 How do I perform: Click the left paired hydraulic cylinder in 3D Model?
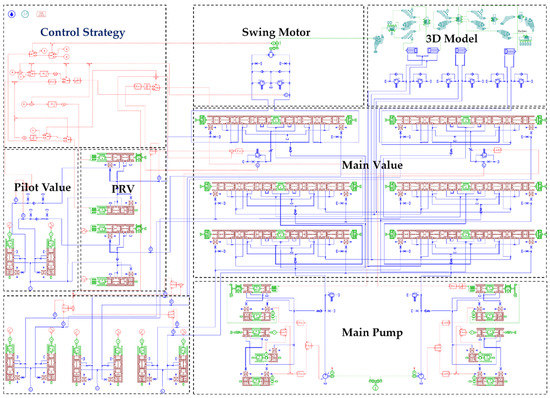coord(412,51)
